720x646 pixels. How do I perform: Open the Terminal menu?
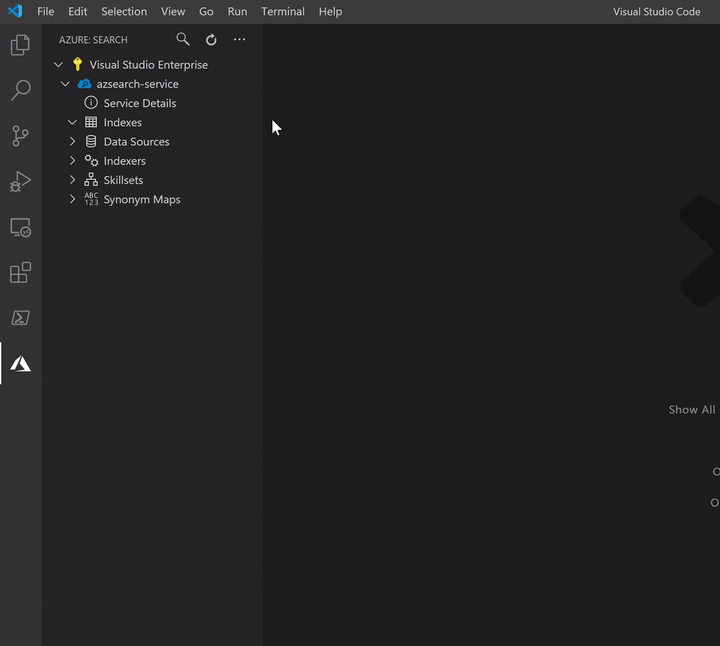click(283, 11)
